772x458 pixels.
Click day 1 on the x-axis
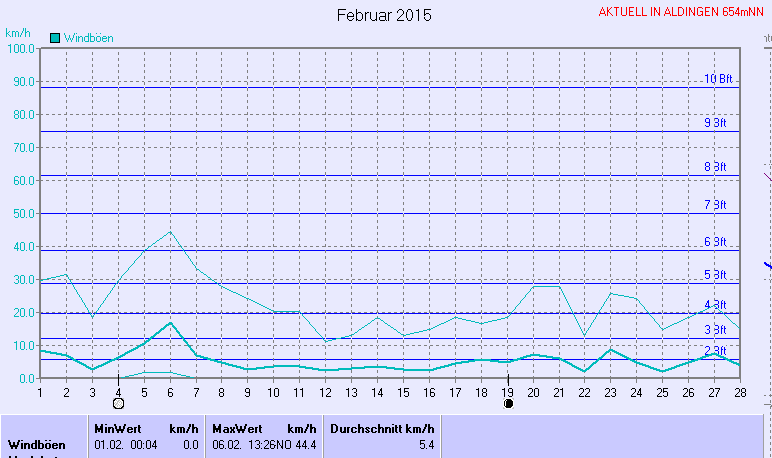(40, 391)
